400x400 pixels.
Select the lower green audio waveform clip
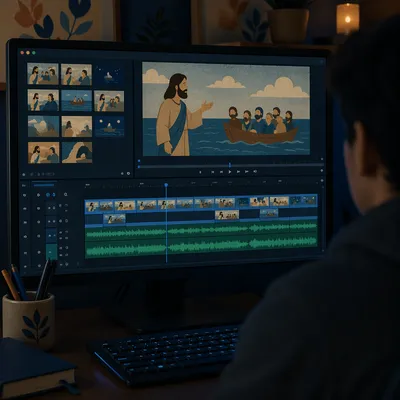tap(201, 246)
